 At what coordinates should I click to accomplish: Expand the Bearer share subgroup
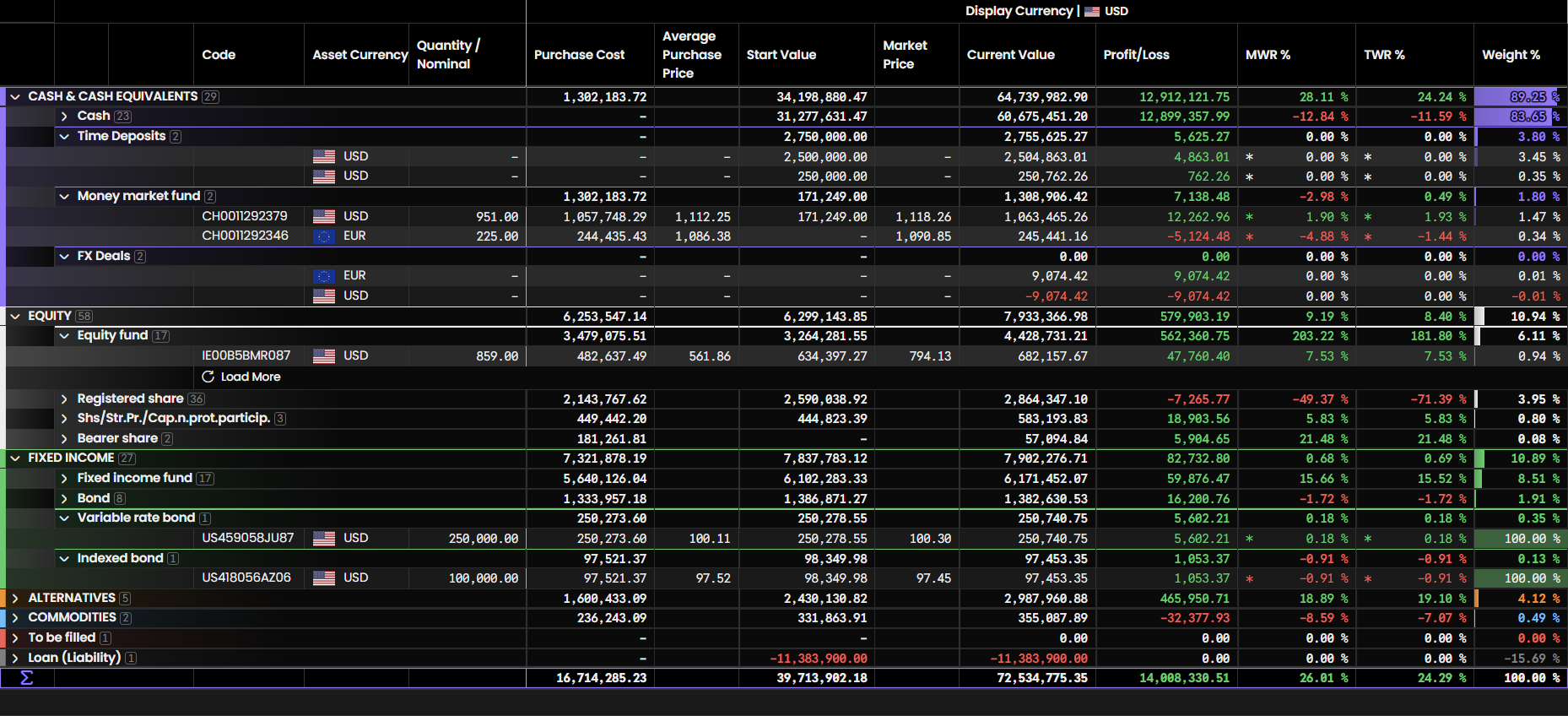(64, 439)
